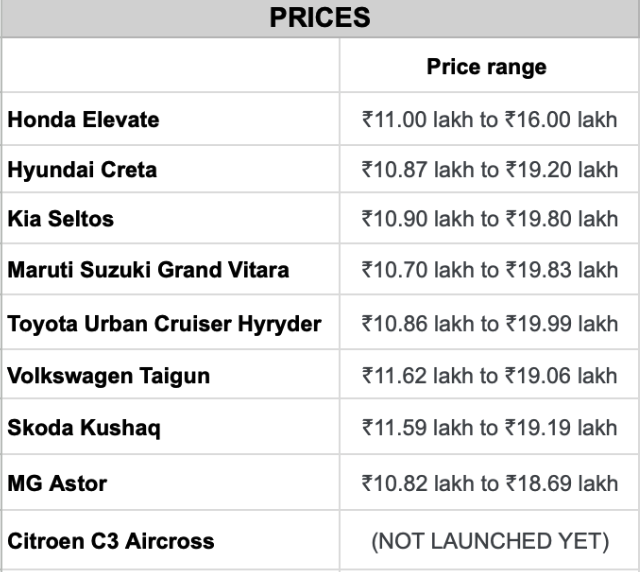Image resolution: width=640 pixels, height=572 pixels.
Task: Click the ₹10.90 lakh to ₹19.80 lakh price
Action: coord(489,219)
